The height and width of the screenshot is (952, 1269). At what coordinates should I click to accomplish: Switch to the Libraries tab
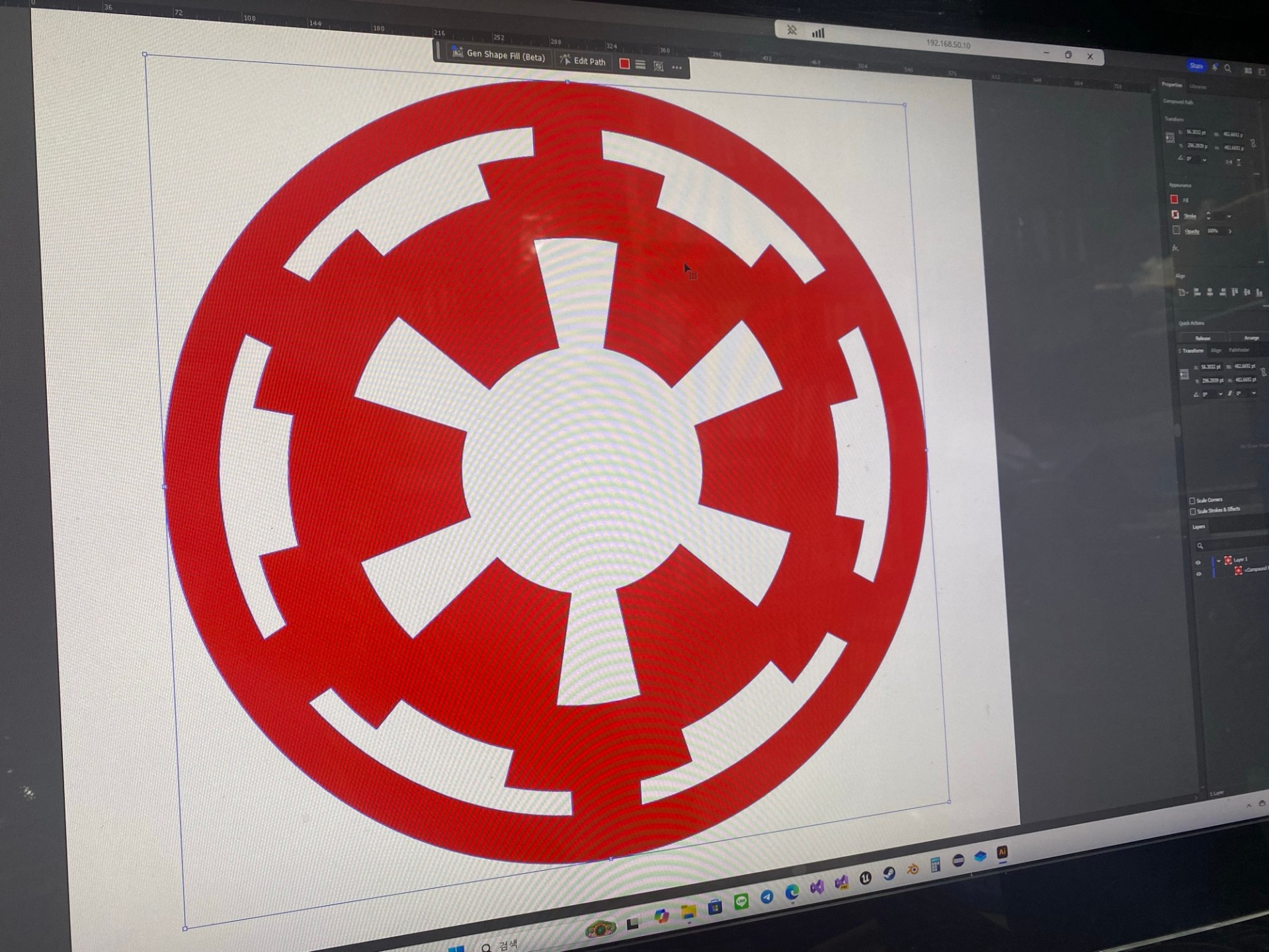pos(1198,87)
